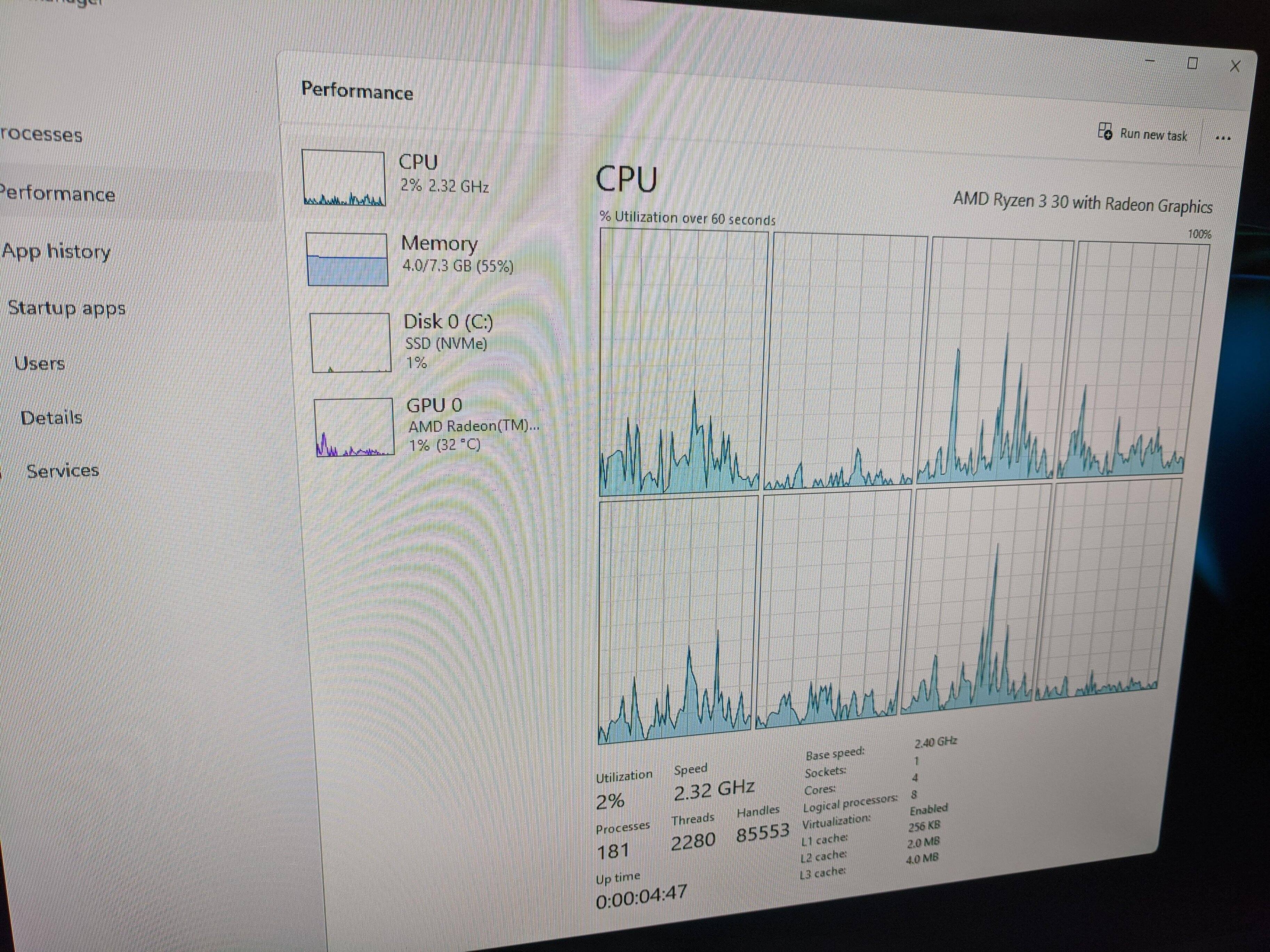Click '% Utilization over 60 seconds' label

tap(687, 218)
